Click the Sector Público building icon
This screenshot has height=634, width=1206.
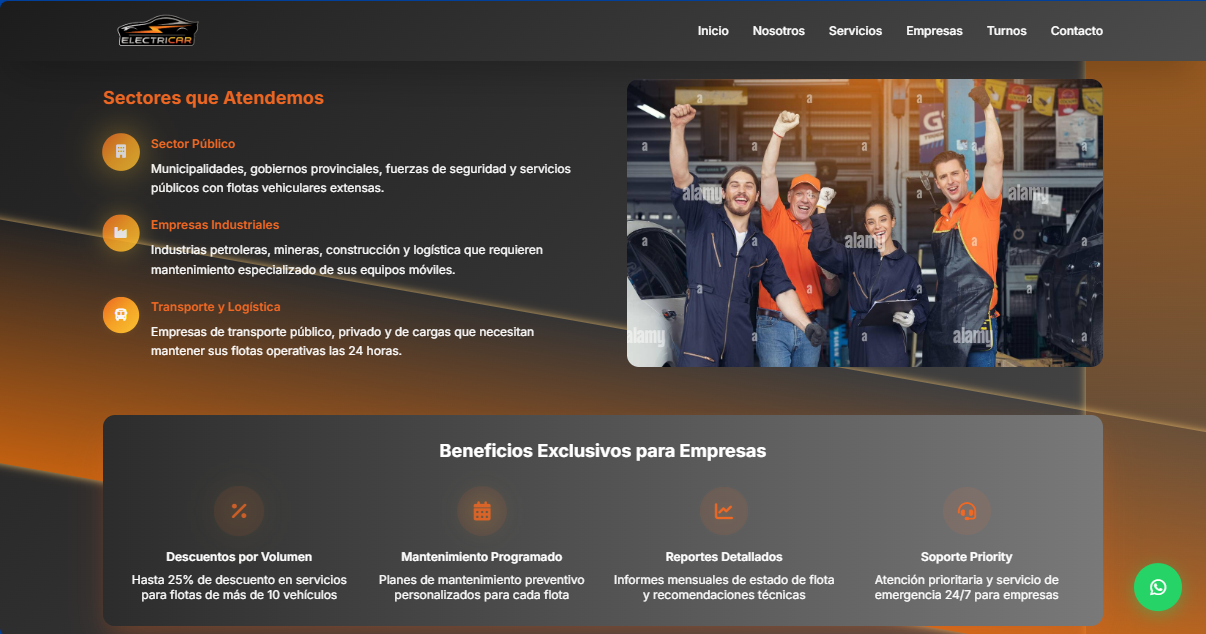[121, 152]
